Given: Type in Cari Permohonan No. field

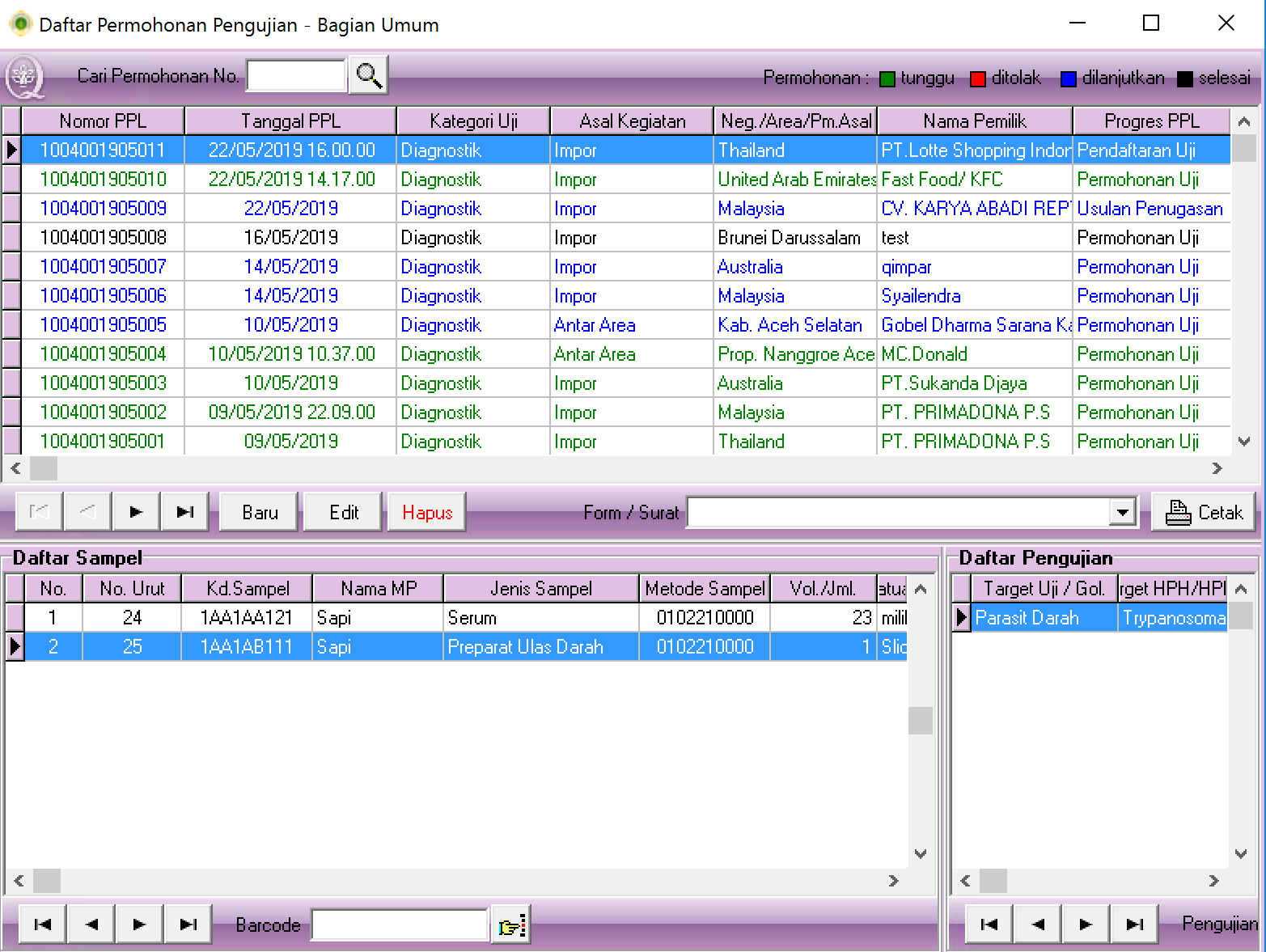Looking at the screenshot, I should point(296,76).
